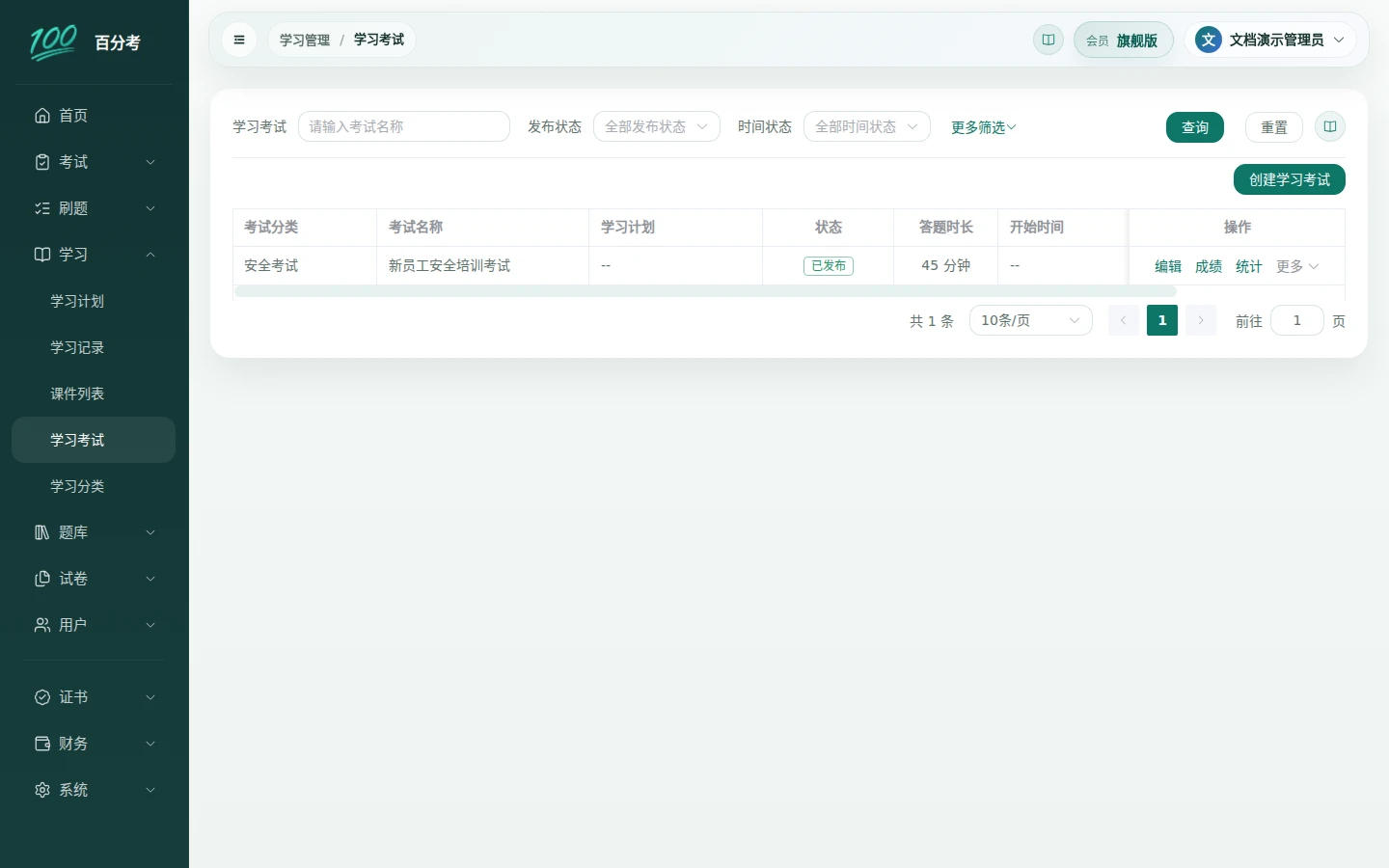
Task: Open the 全部发布状态 dropdown
Action: 657,126
